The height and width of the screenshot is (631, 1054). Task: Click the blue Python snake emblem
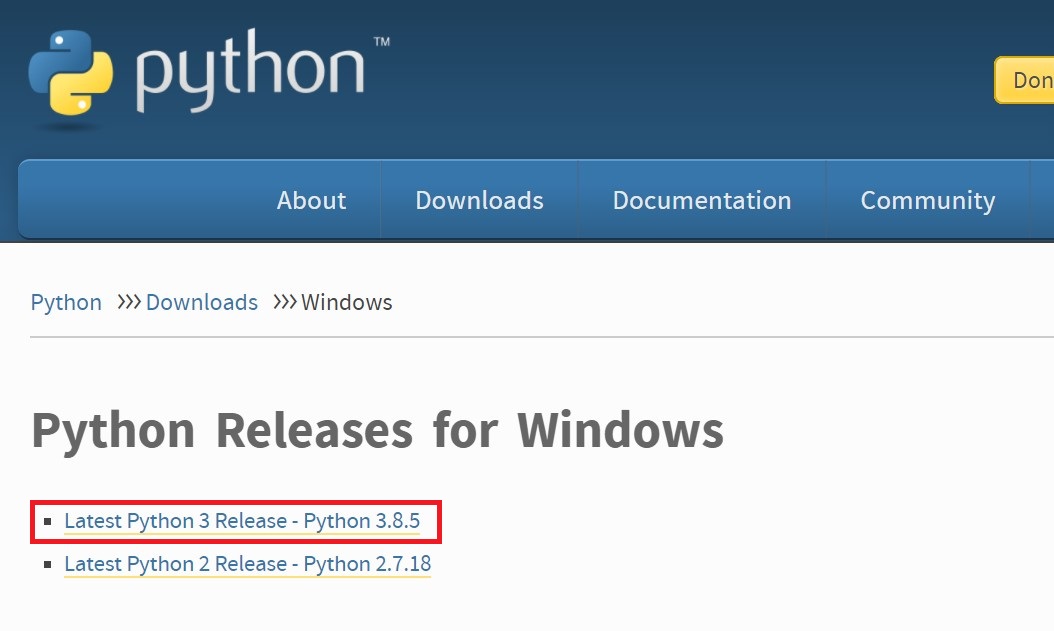[x=52, y=55]
